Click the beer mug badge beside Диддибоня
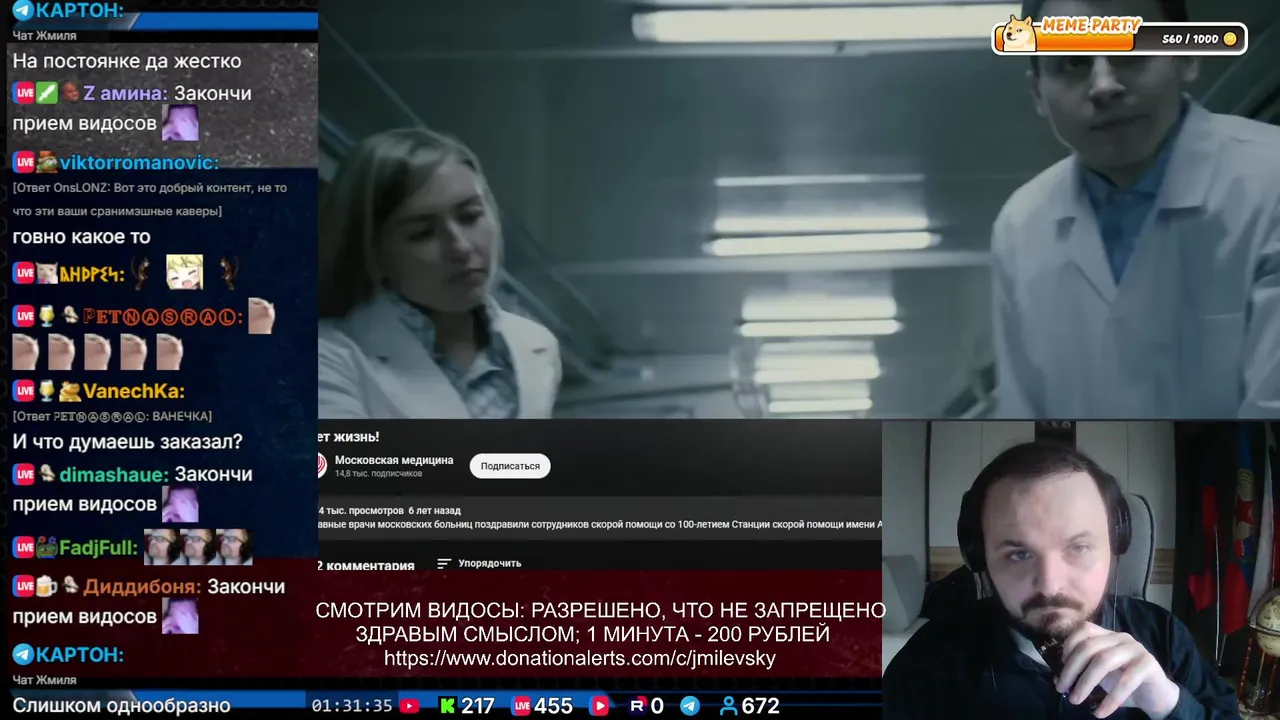The height and width of the screenshot is (720, 1280). [47, 587]
